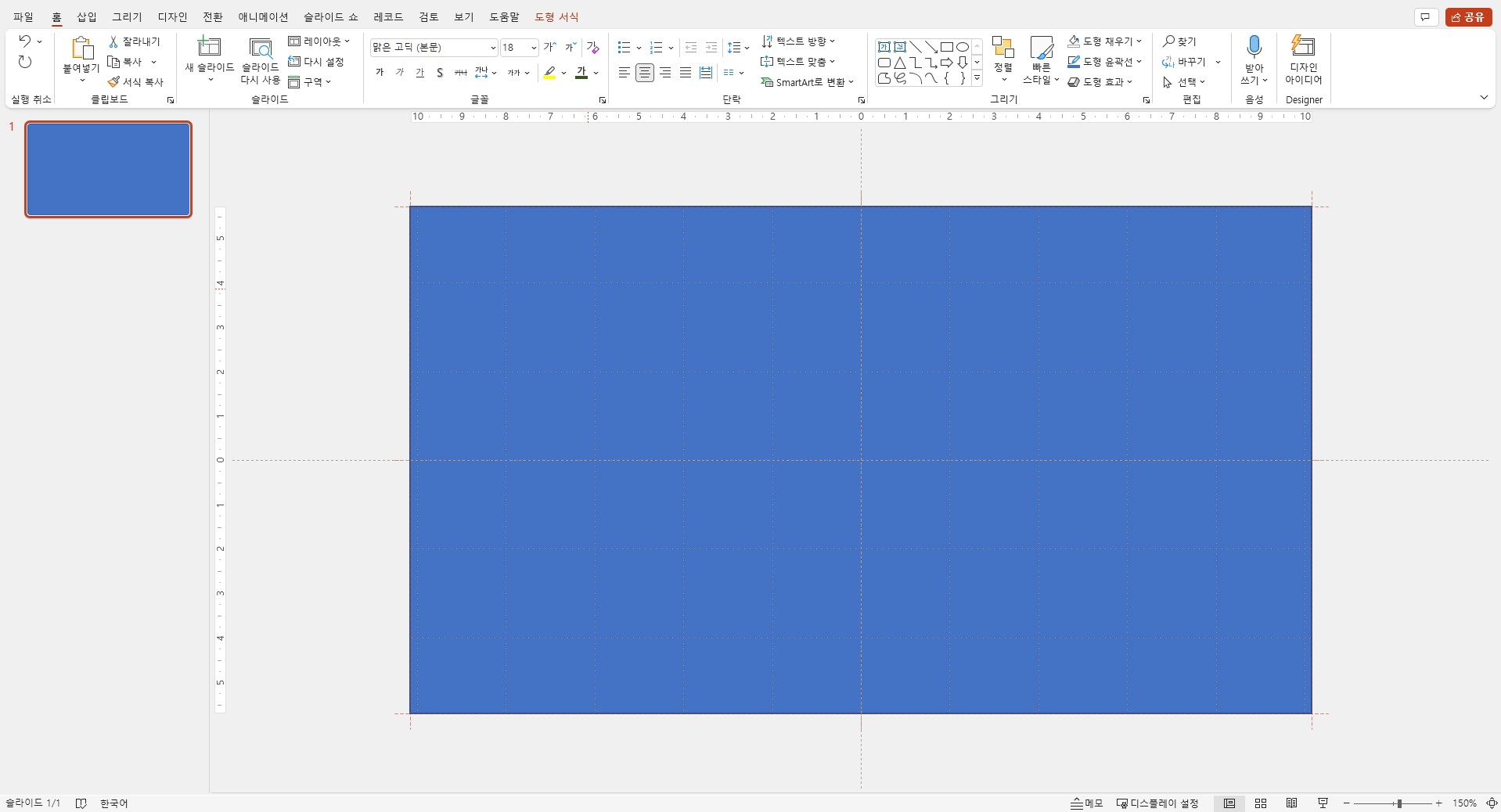Screen dimensions: 1501x812
Task: Click the 붙여넣기 (Paste) clipboard icon
Action: [81, 49]
